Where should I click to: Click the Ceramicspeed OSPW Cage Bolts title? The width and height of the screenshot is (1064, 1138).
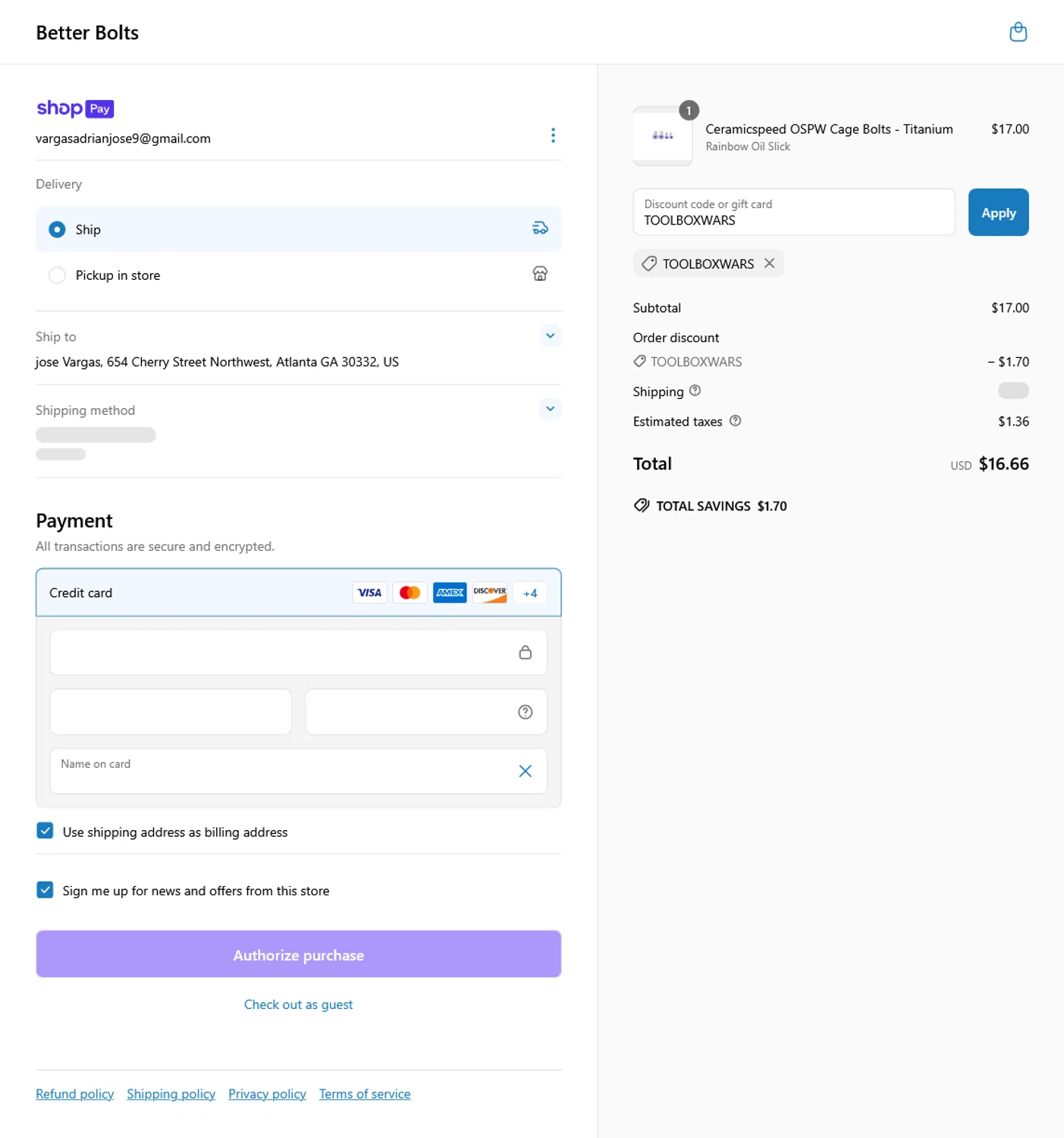click(x=829, y=129)
